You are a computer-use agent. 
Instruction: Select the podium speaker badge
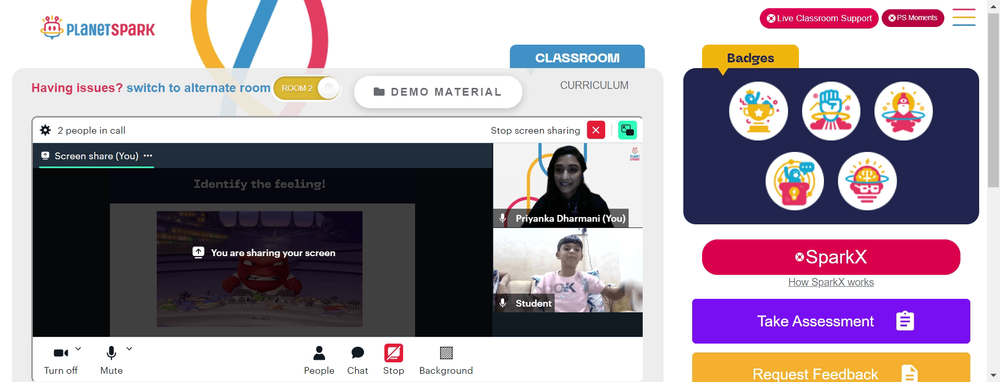coord(795,181)
